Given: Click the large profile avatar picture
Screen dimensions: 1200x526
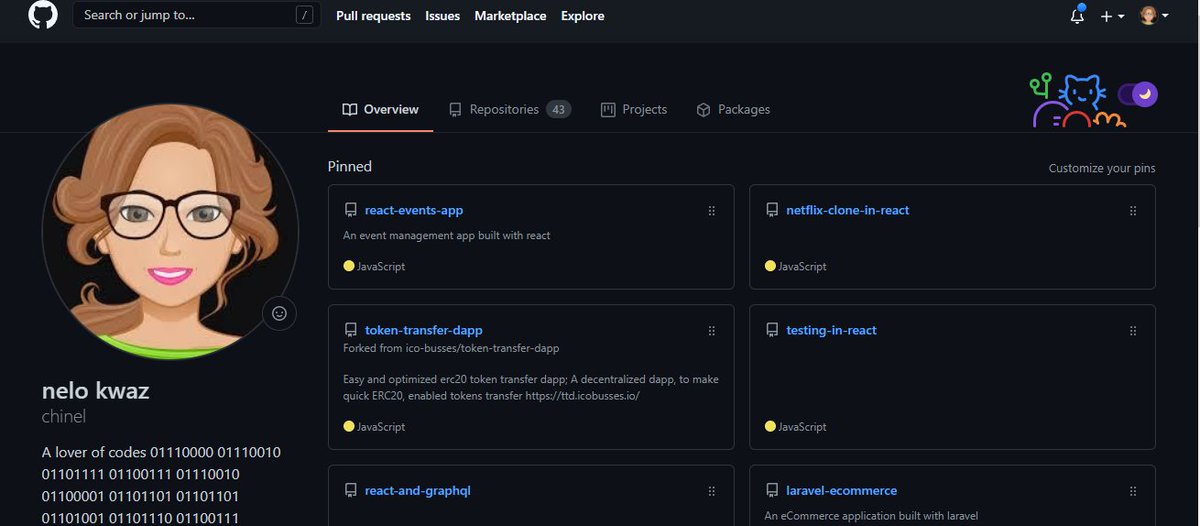Looking at the screenshot, I should point(170,231).
